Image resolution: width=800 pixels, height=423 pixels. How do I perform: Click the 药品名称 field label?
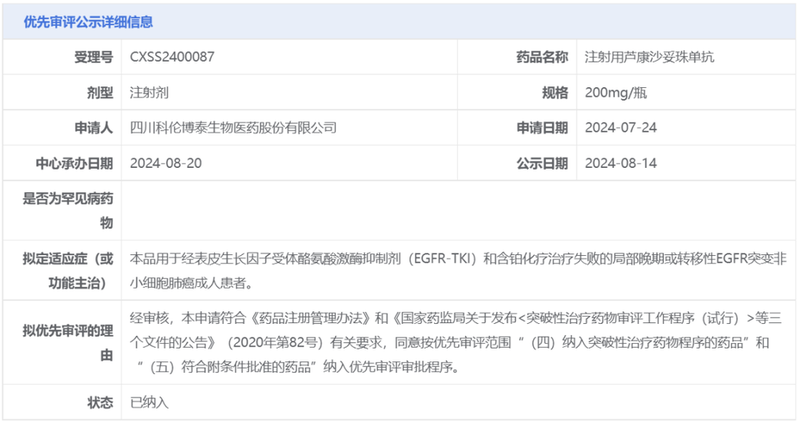541,57
